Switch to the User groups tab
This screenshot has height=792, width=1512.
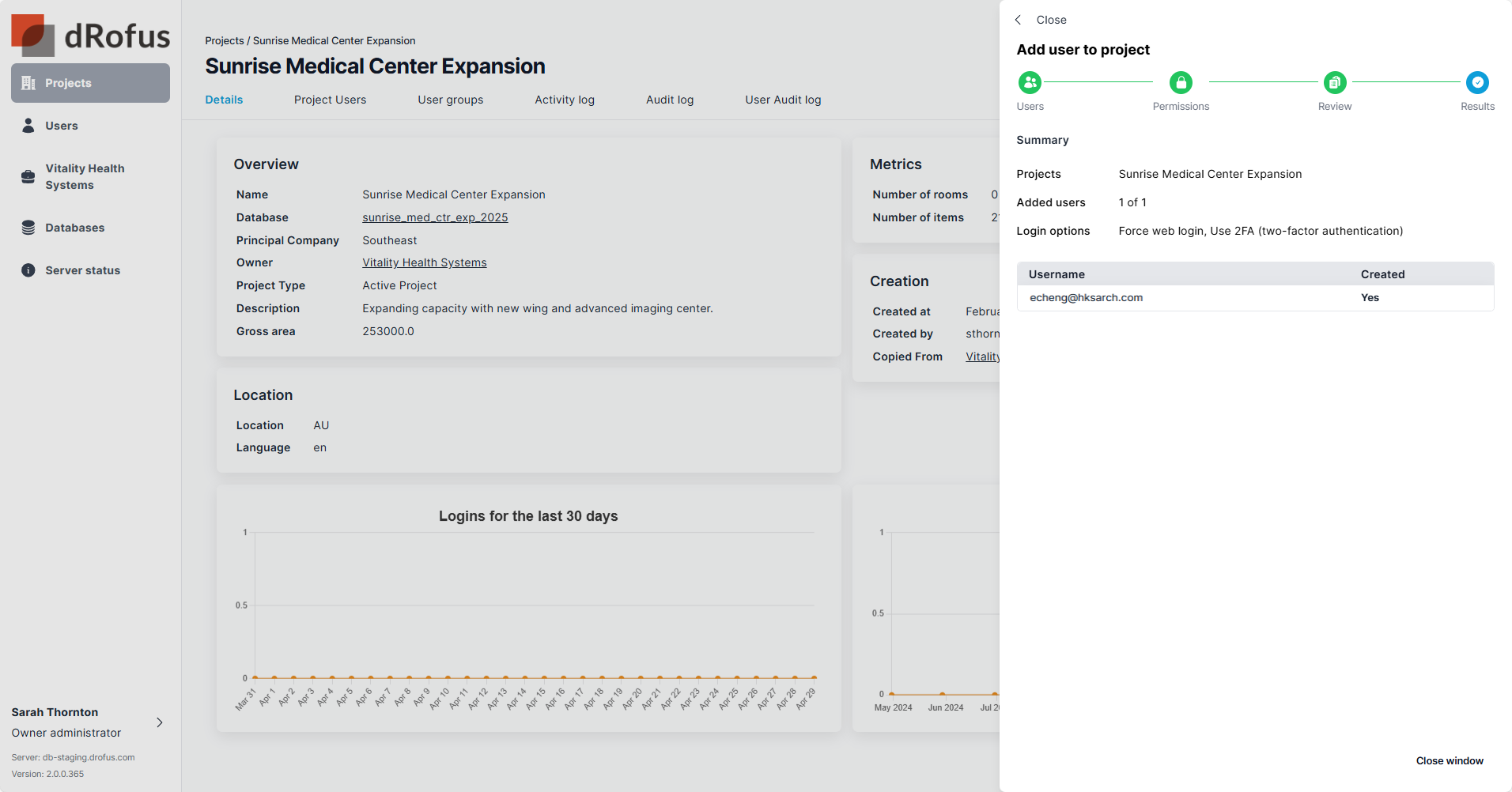pyautogui.click(x=450, y=100)
